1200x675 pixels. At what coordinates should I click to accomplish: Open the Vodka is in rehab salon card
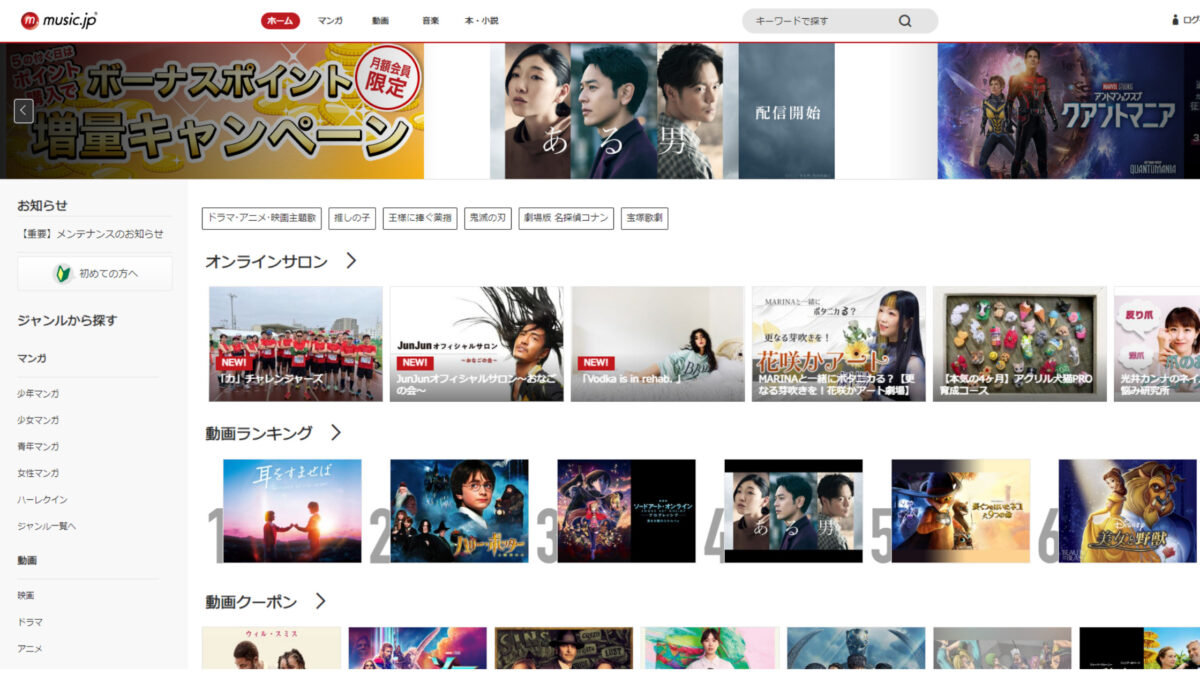coord(658,344)
